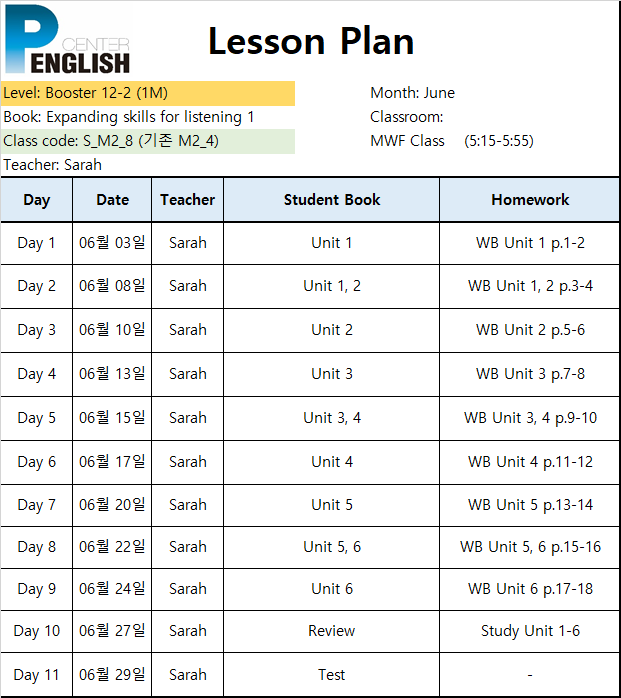Image resolution: width=621 pixels, height=698 pixels.
Task: Select the Test cell on Day 11
Action: coord(332,675)
